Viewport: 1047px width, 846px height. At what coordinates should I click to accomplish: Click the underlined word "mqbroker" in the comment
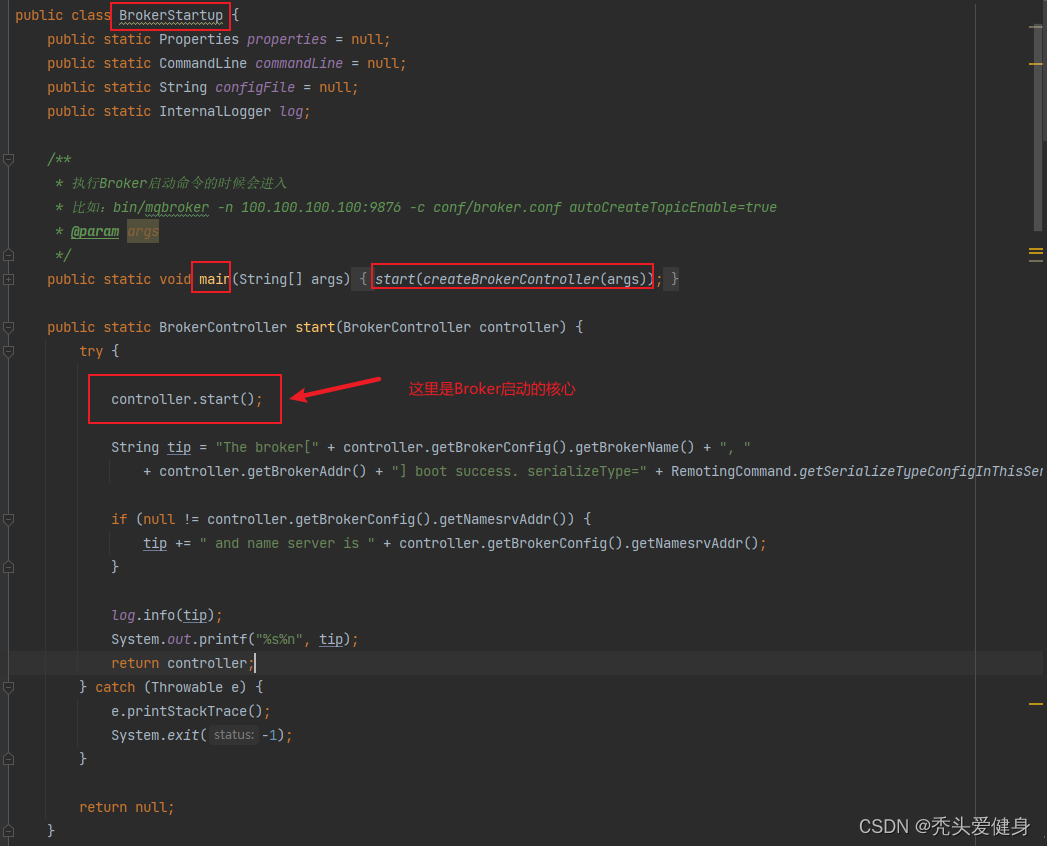(177, 208)
